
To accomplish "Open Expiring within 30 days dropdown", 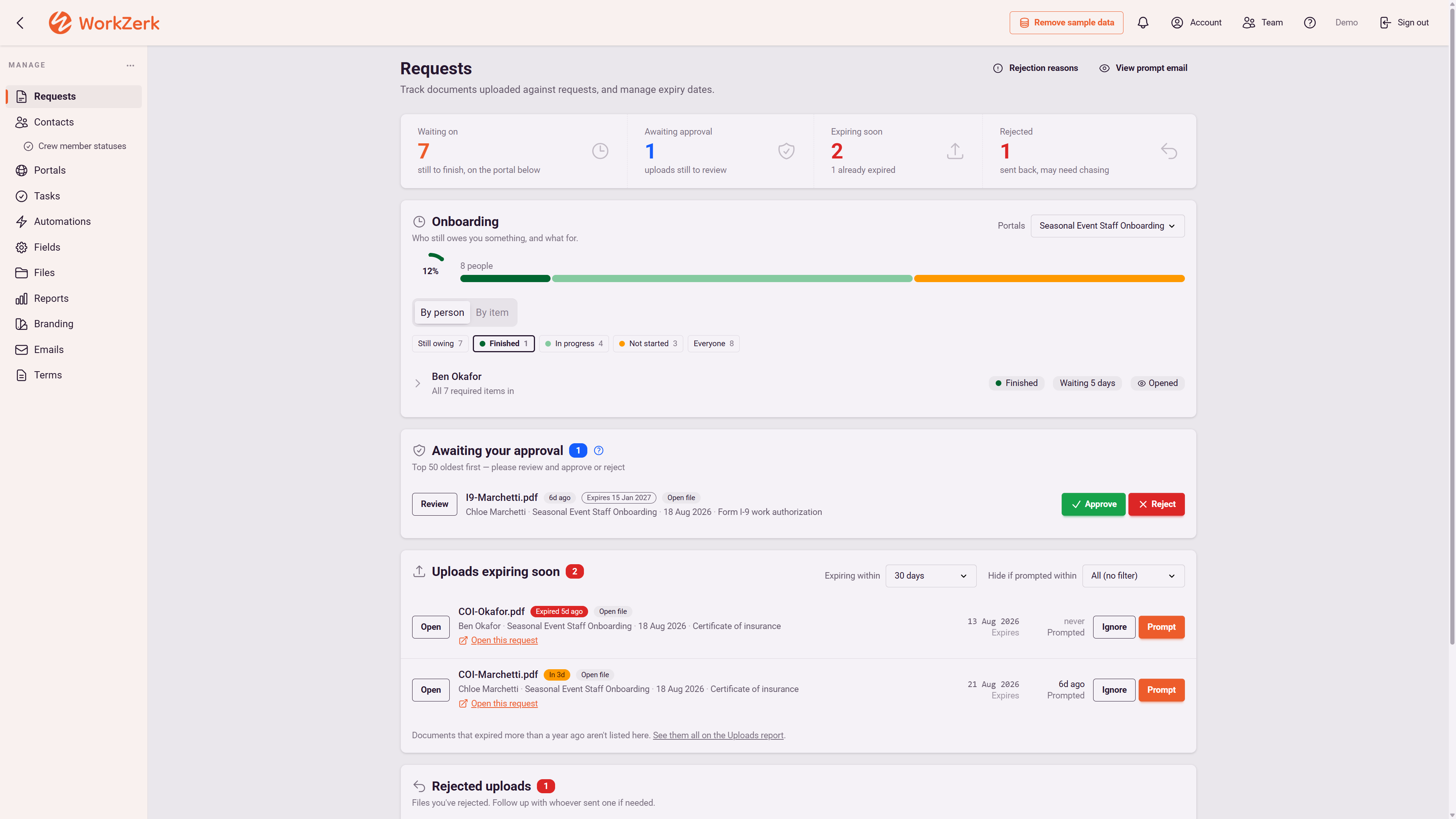I will tap(930, 576).
